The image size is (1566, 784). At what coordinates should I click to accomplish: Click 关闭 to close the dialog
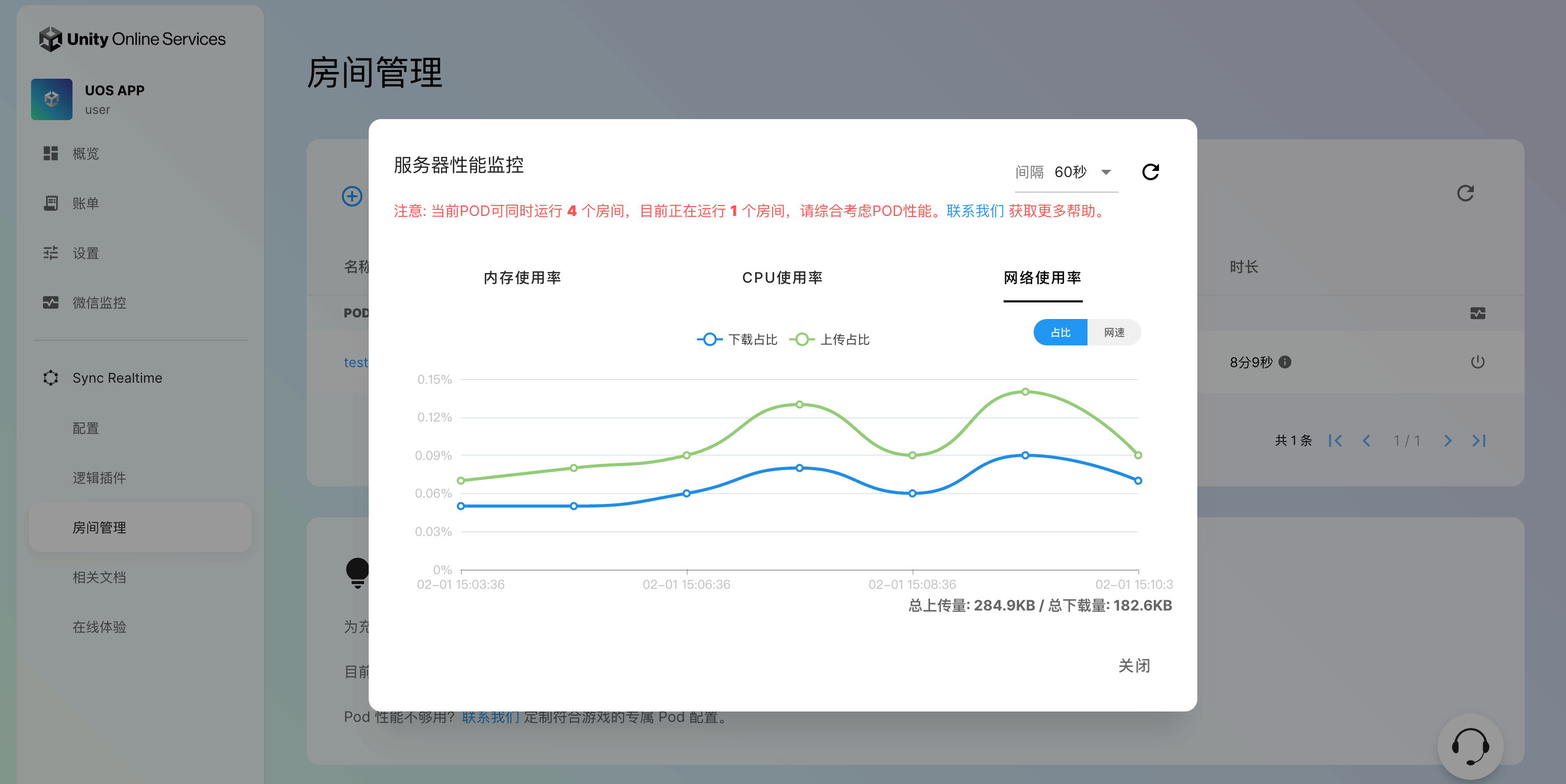click(1134, 665)
